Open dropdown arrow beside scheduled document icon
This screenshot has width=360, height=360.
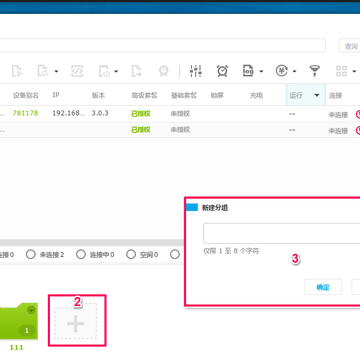116,71
